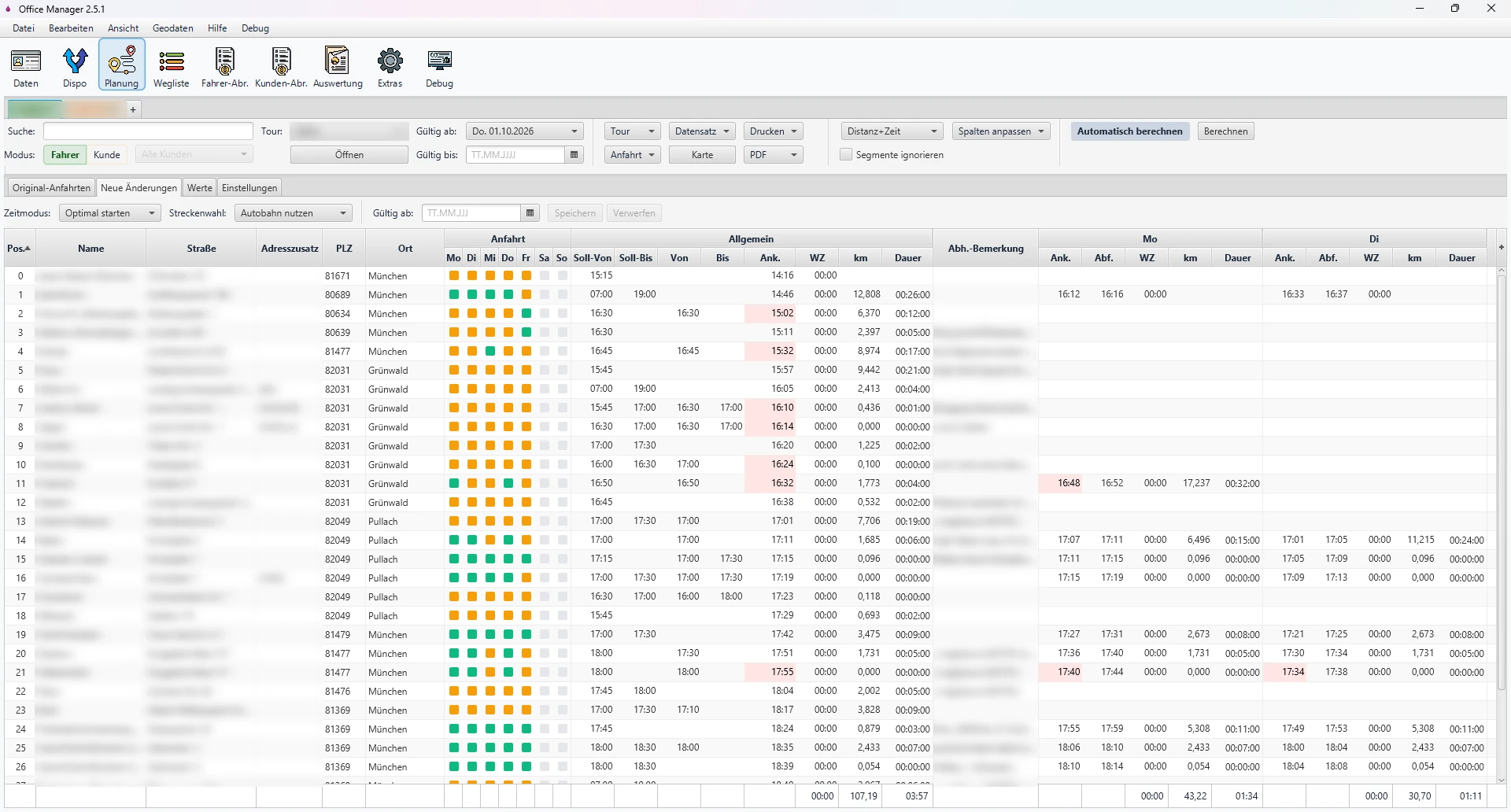Open the Spalten anpassen dropdown
Viewport: 1511px width, 812px height.
click(x=1001, y=131)
